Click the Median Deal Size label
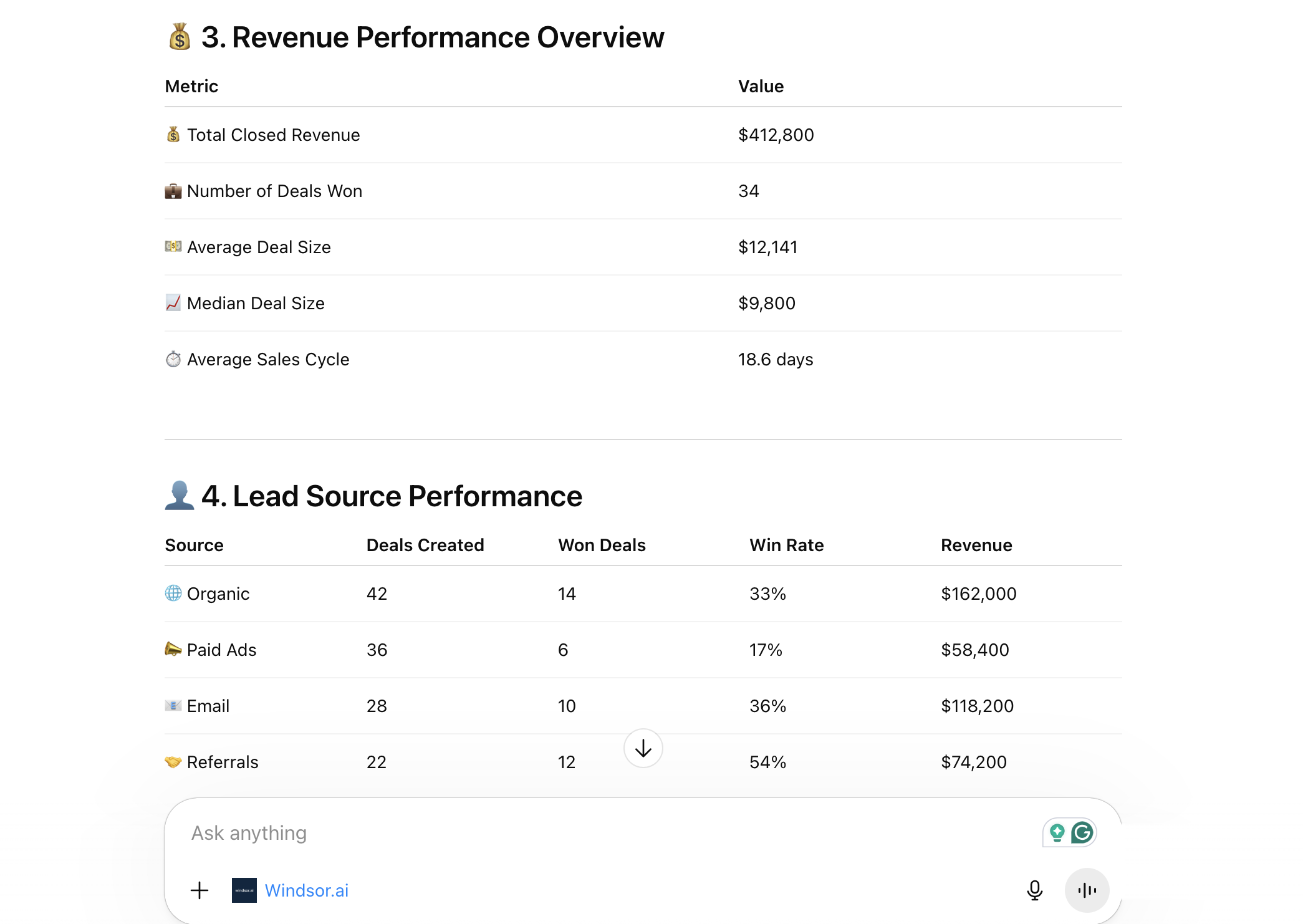The height and width of the screenshot is (924, 1303). point(256,303)
